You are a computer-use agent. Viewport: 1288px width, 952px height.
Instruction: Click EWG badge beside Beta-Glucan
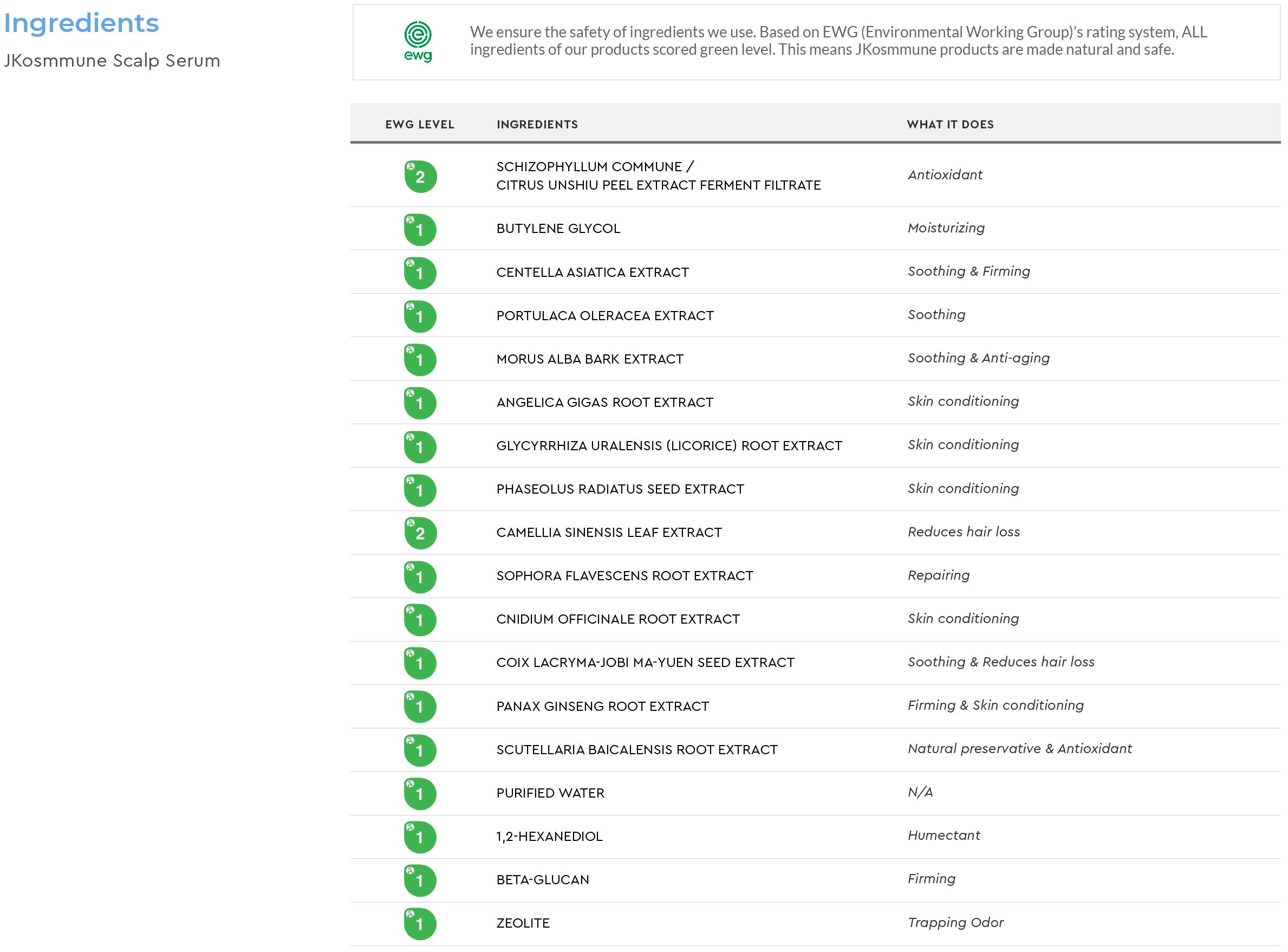[x=420, y=880]
